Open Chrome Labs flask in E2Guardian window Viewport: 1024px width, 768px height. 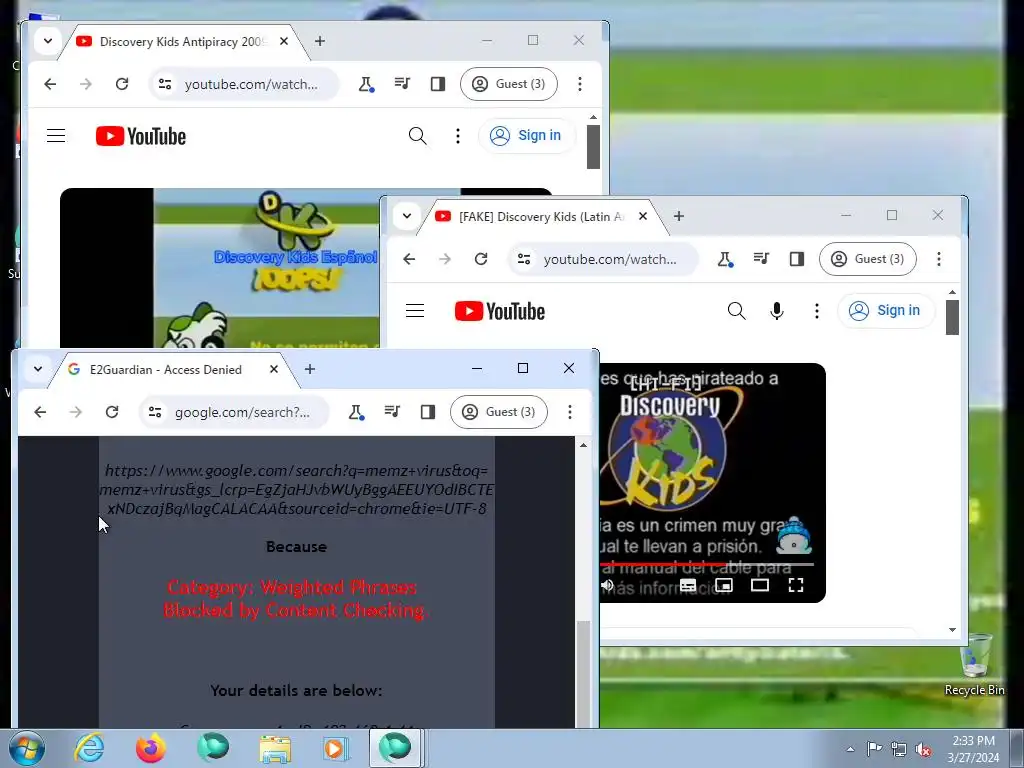click(x=356, y=412)
